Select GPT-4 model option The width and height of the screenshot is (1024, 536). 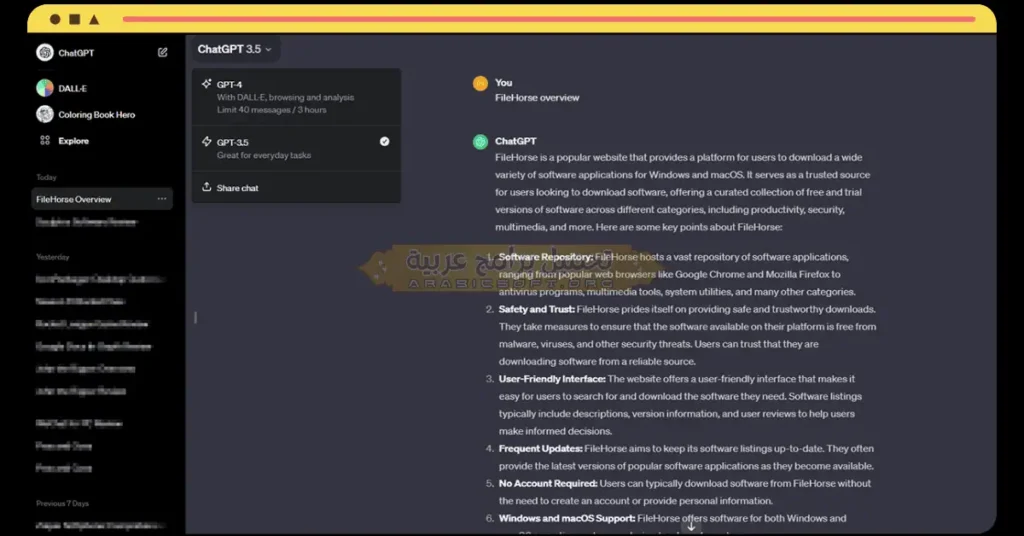pyautogui.click(x=296, y=97)
